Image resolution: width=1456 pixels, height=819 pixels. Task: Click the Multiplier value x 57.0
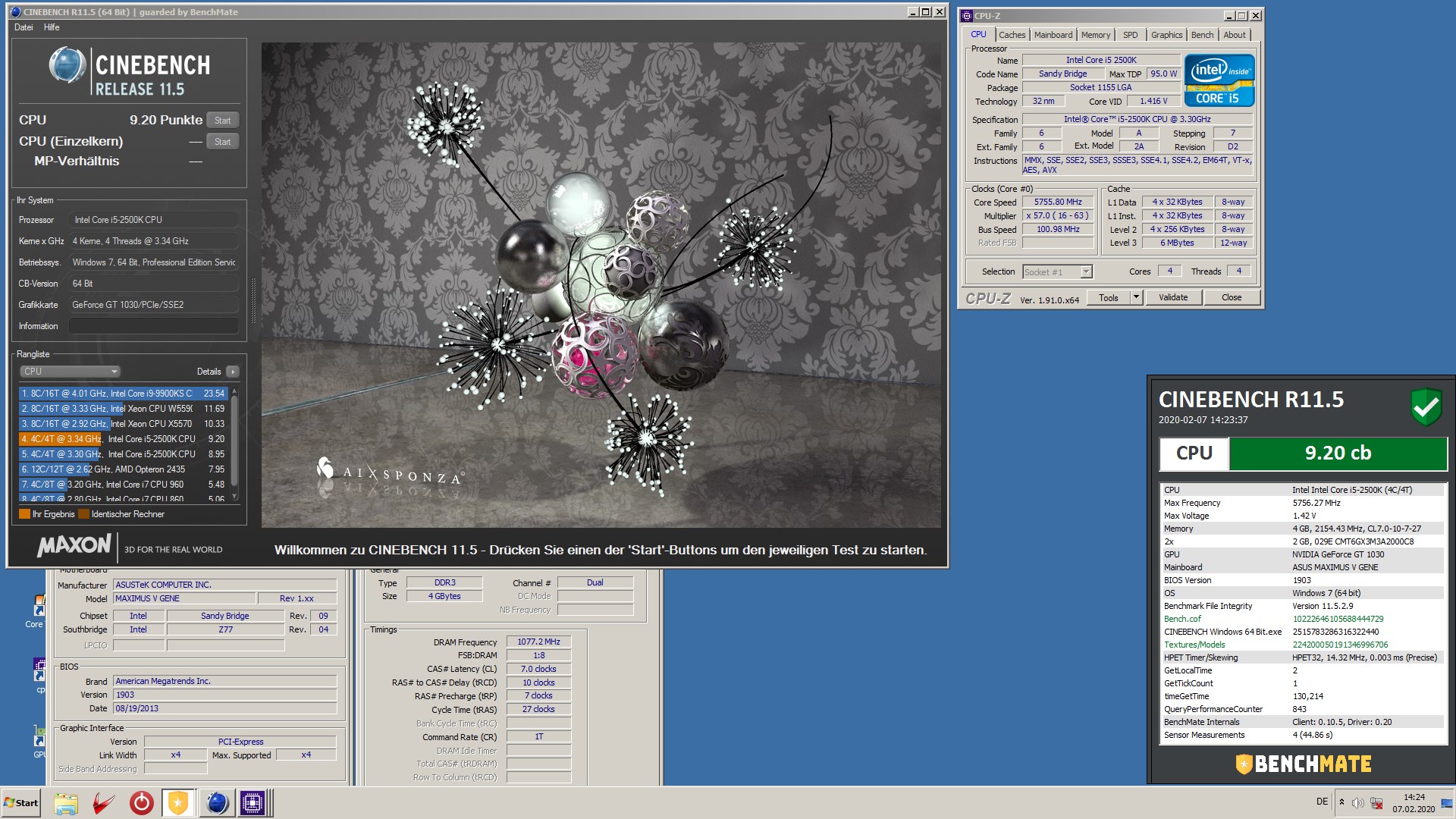pyautogui.click(x=1058, y=215)
